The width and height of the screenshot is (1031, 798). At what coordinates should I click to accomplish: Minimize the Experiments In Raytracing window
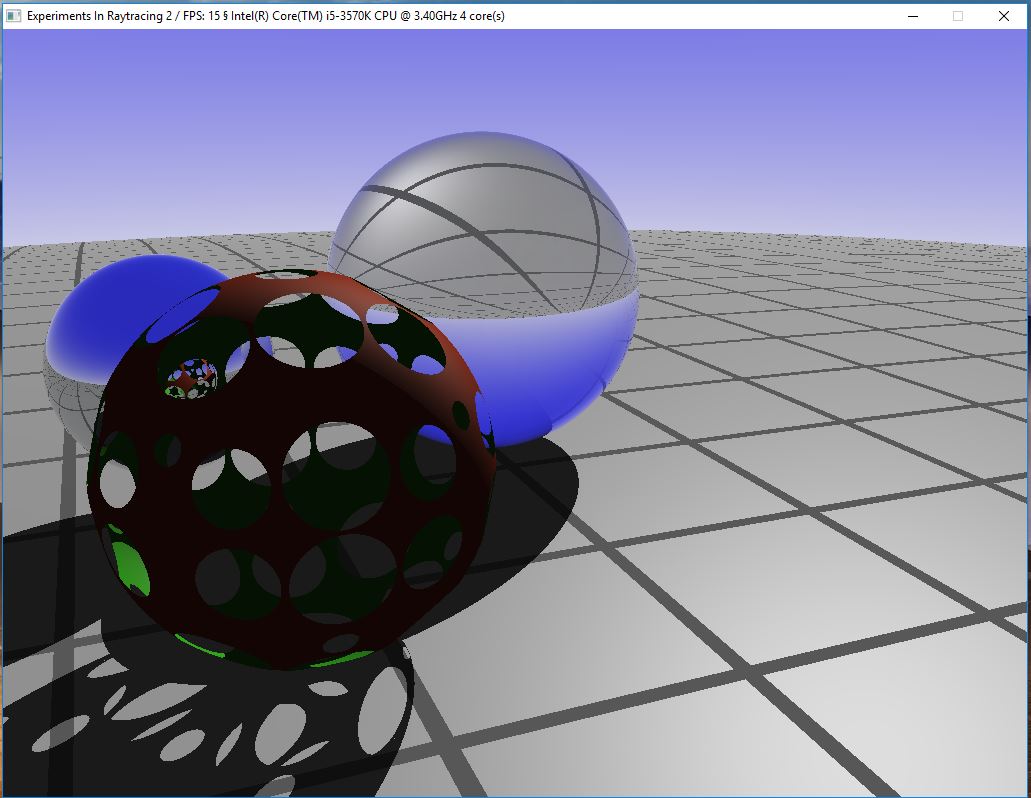(x=911, y=16)
